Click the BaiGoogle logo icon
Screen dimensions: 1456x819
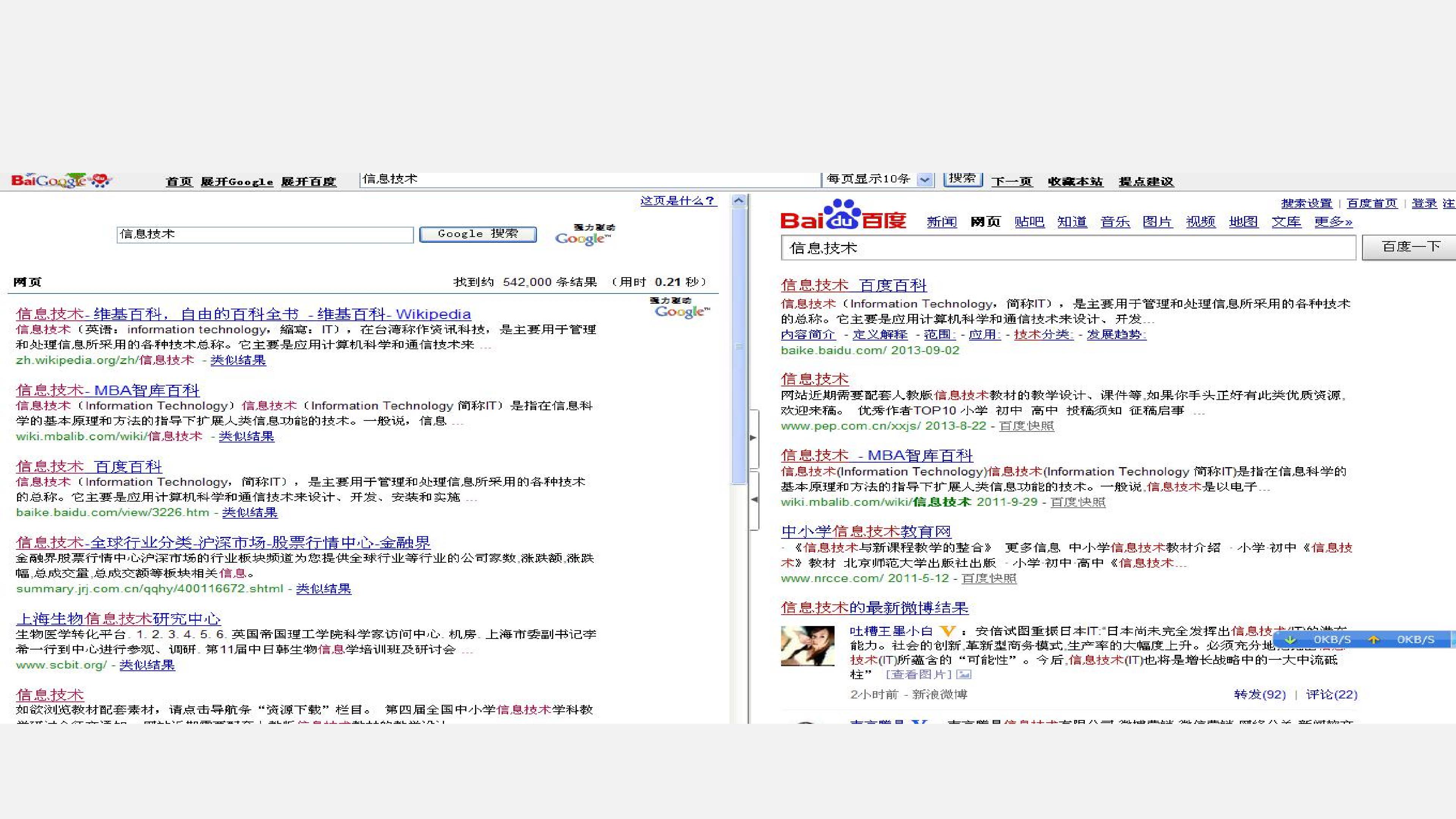(x=61, y=180)
